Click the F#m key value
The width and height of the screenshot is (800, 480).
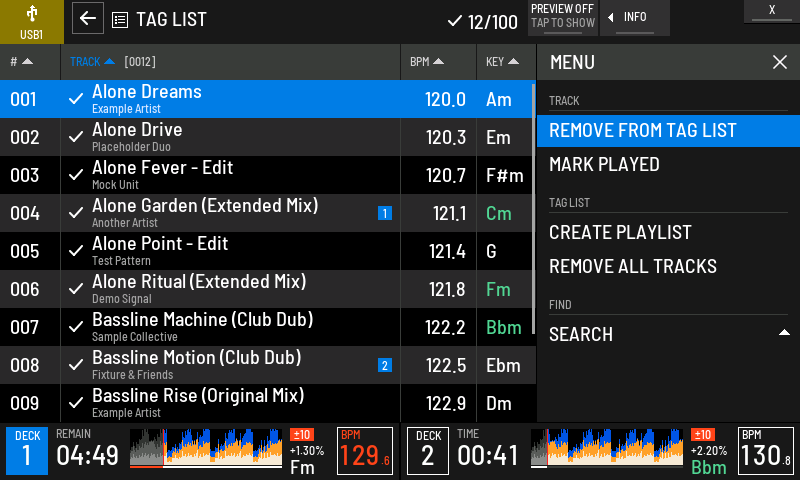tap(505, 176)
